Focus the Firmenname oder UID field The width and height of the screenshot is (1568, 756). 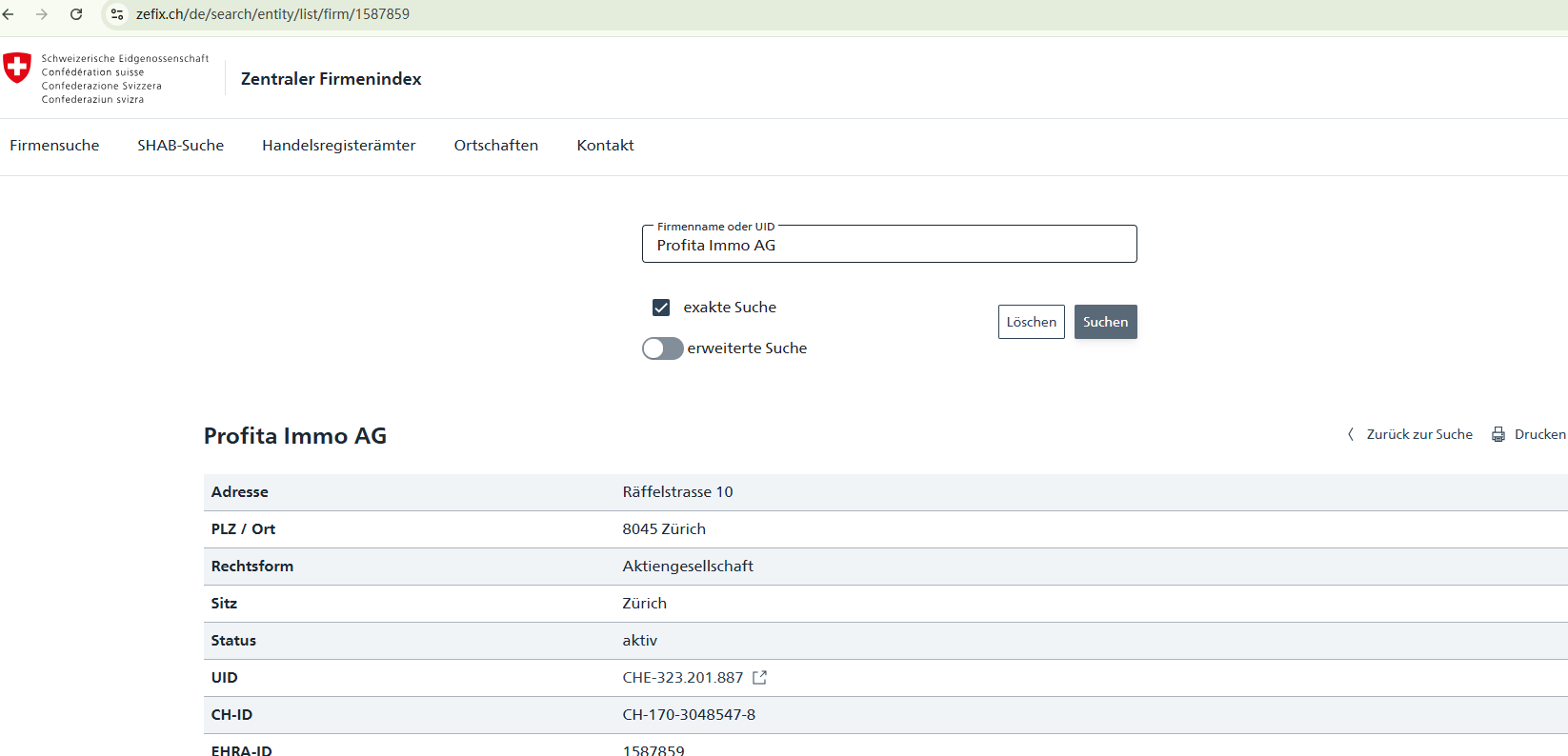pos(889,245)
